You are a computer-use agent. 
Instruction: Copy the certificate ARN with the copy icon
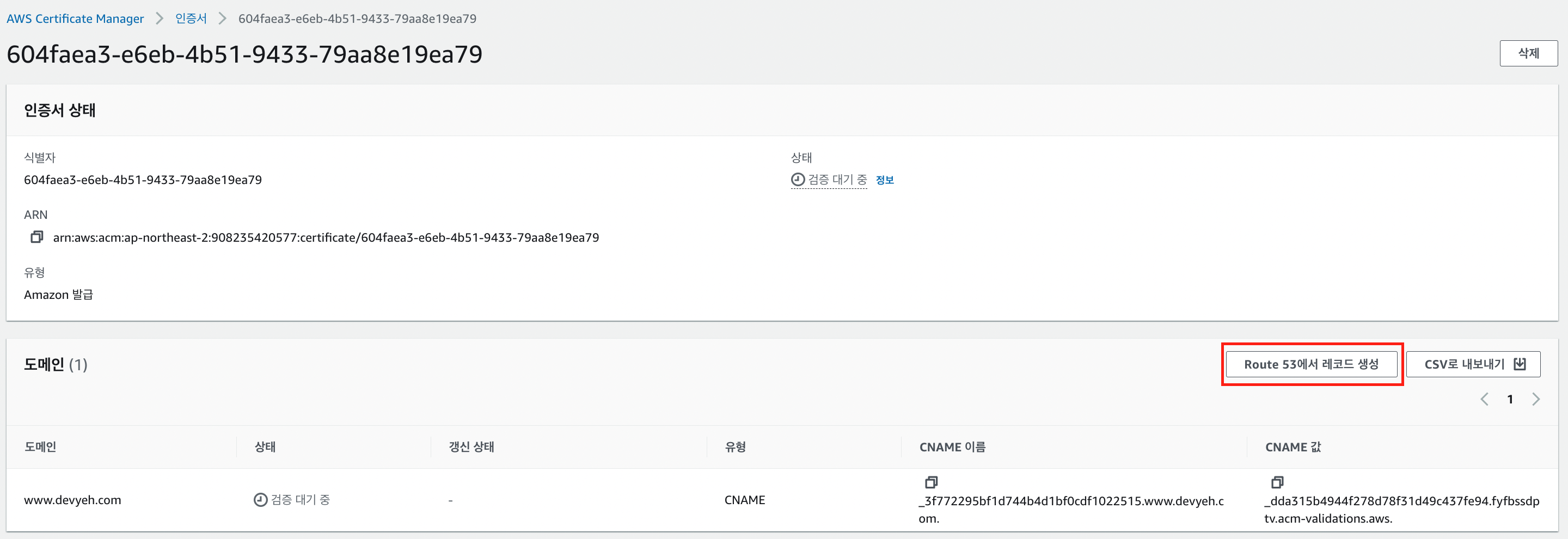coord(36,237)
